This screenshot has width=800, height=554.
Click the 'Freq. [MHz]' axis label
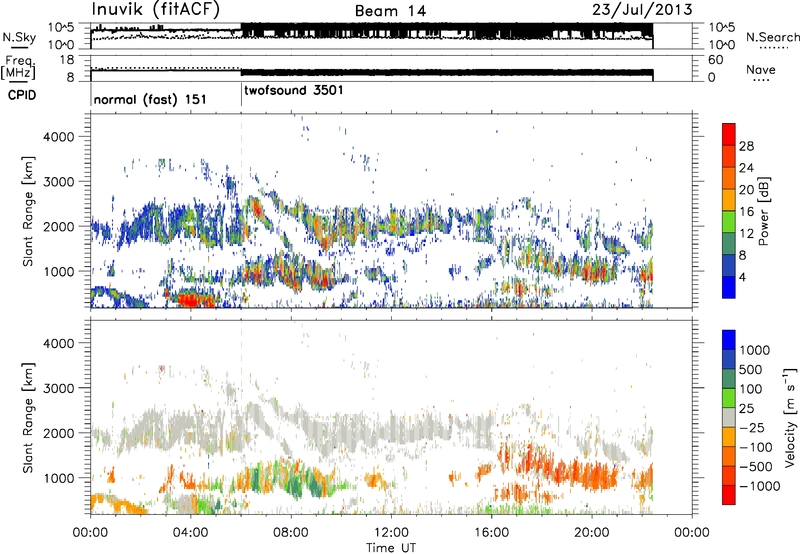pyautogui.click(x=18, y=67)
